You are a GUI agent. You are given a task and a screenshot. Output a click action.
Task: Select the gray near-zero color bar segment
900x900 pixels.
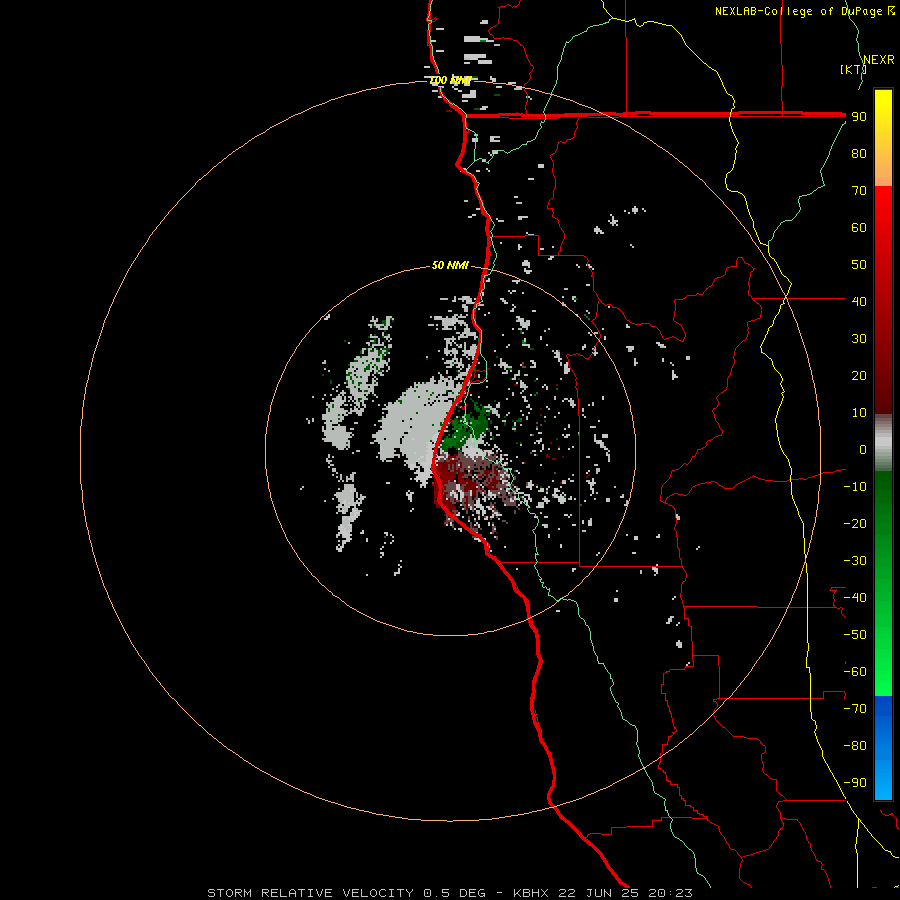coord(883,443)
